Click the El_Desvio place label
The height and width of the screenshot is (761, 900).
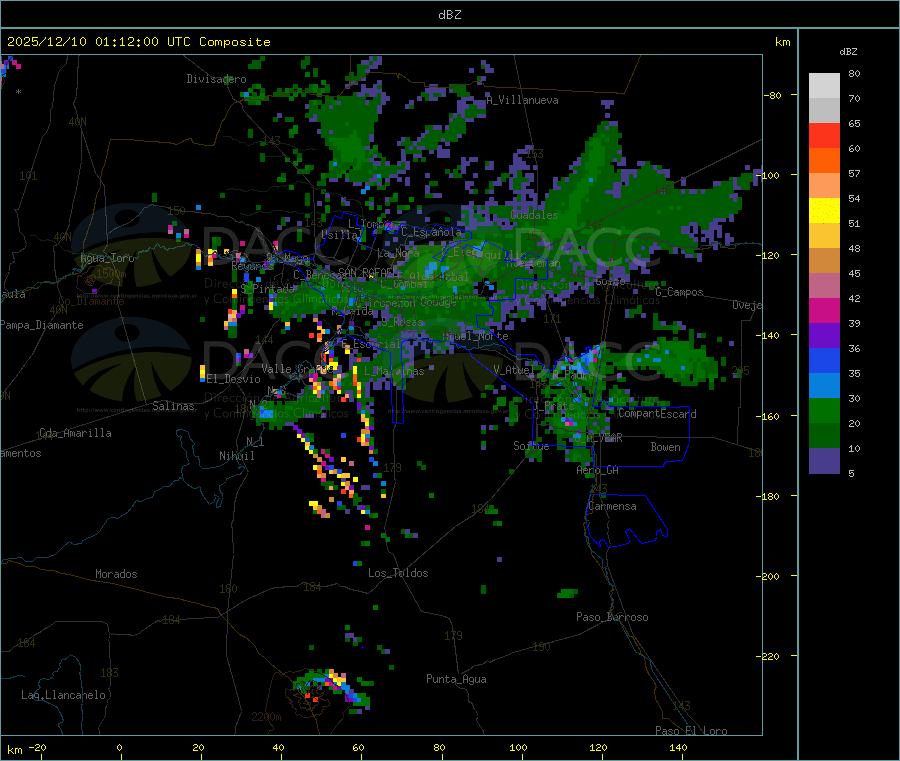click(234, 379)
